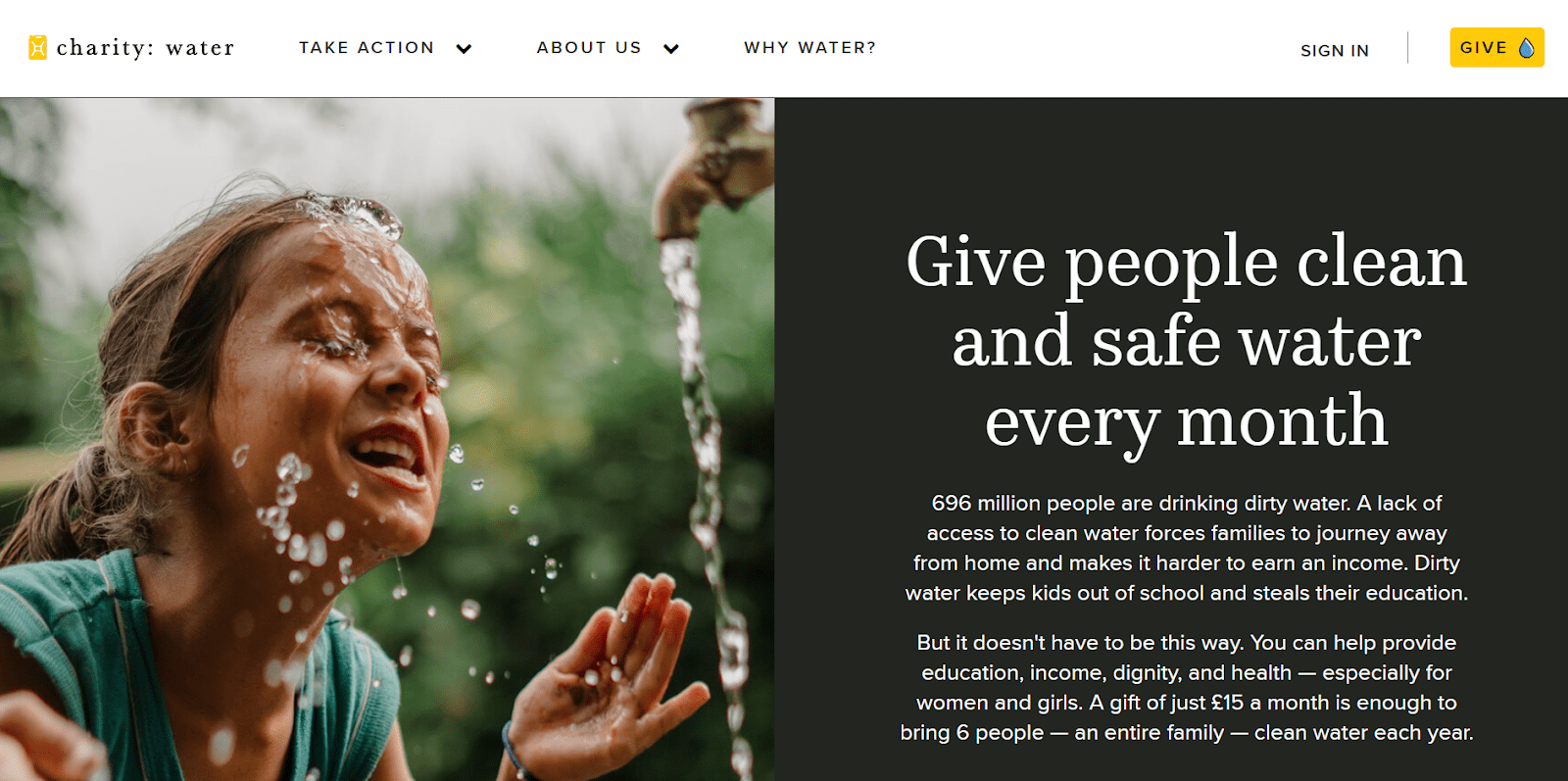The image size is (1568, 781).
Task: Click the "£15 a month" text
Action: tap(1270, 703)
